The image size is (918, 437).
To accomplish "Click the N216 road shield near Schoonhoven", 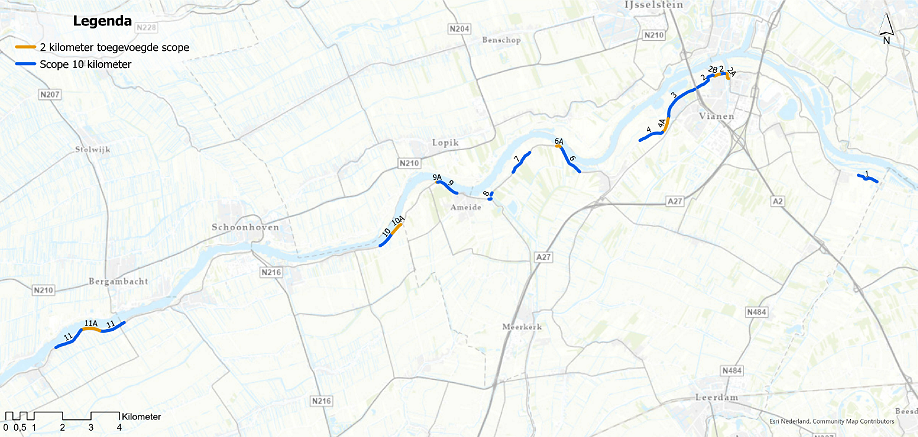I will click(271, 272).
